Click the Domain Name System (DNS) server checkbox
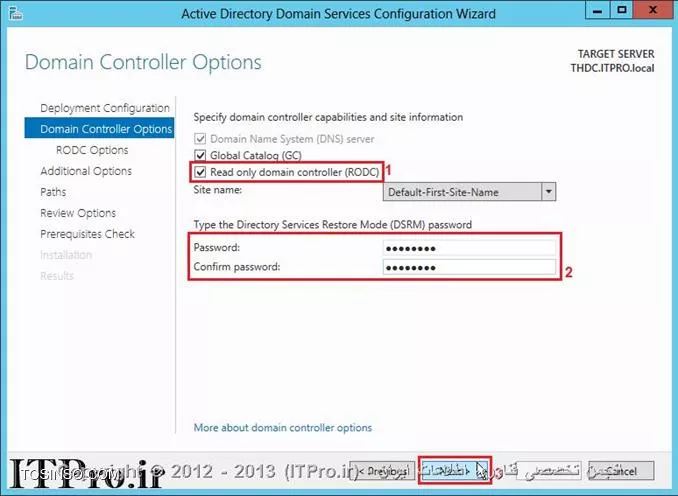This screenshot has height=496, width=678. point(200,139)
